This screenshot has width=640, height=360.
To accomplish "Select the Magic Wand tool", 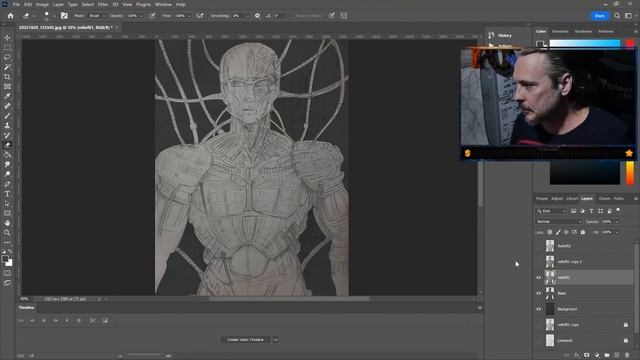I will [7, 67].
